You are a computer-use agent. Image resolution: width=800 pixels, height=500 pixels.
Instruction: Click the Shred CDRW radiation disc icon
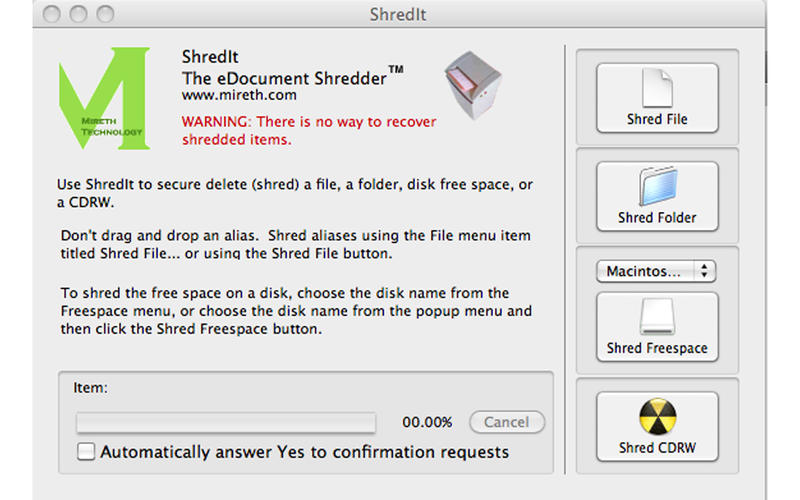click(657, 417)
